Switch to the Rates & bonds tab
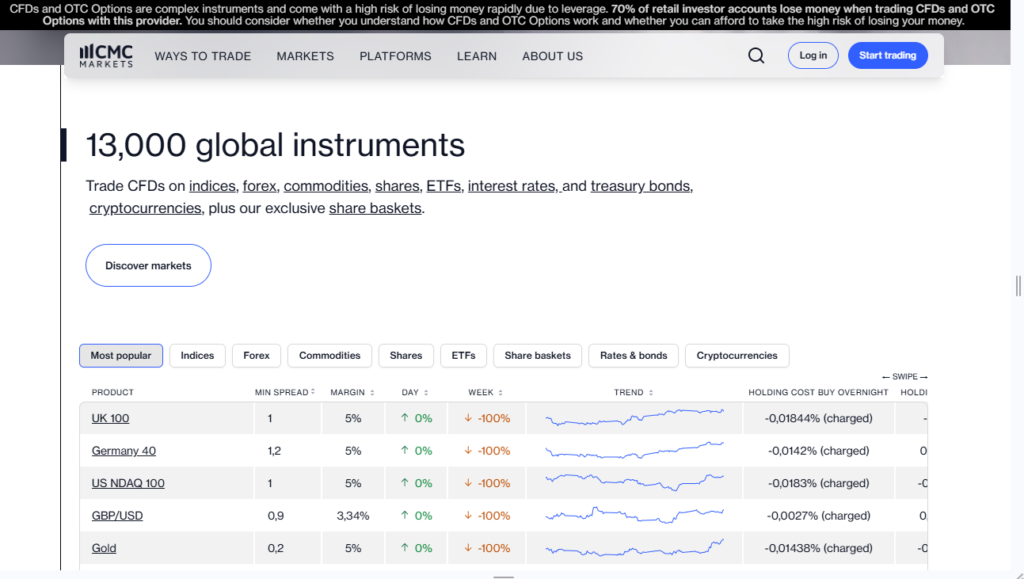1024x579 pixels. (x=633, y=355)
